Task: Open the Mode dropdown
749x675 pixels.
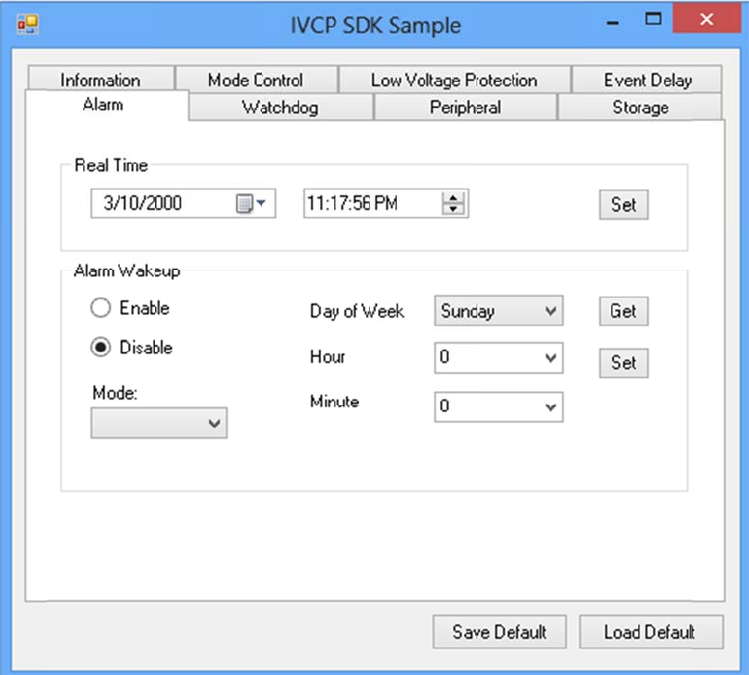Action: (x=159, y=423)
